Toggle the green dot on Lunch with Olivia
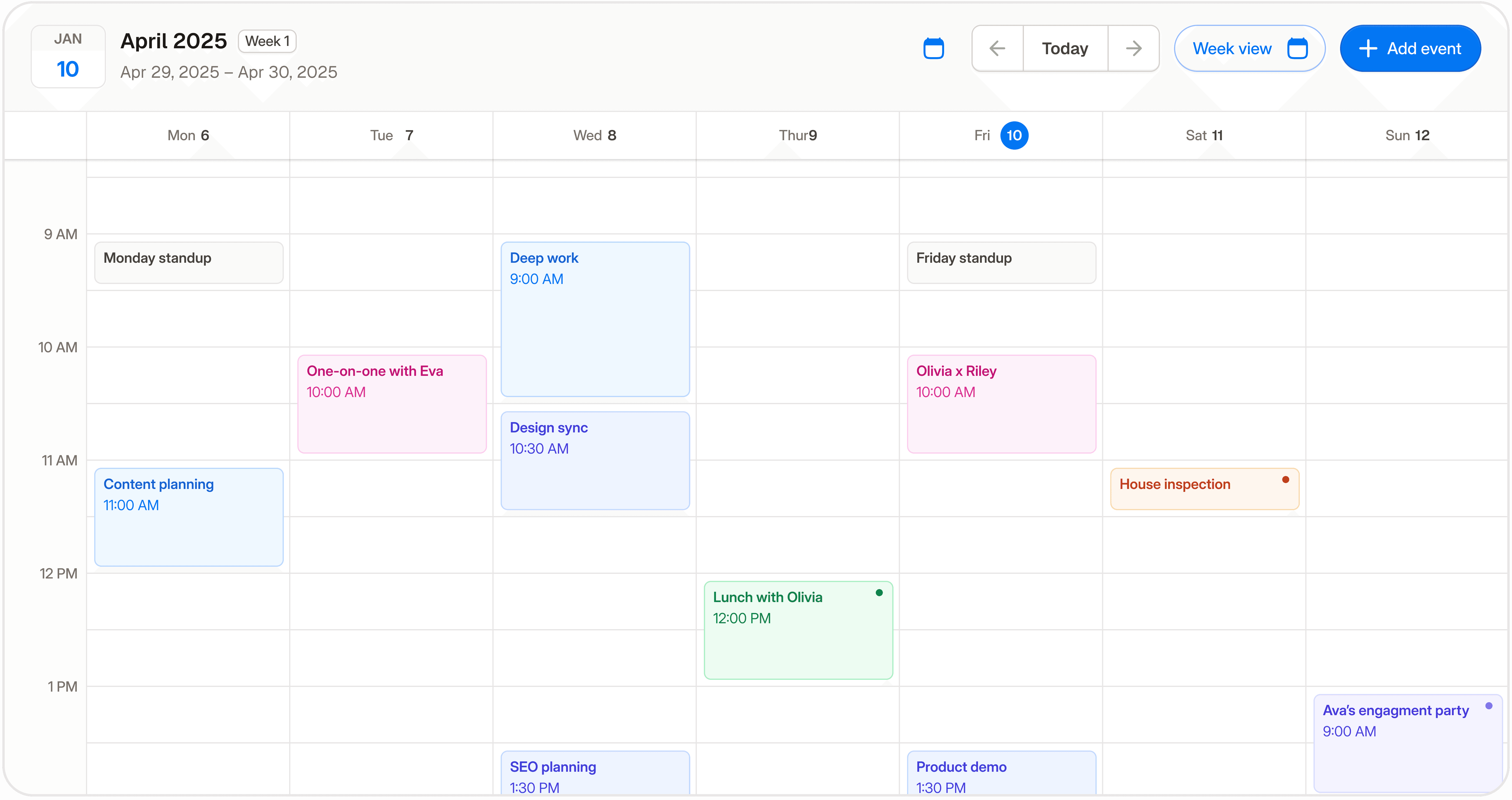 pos(879,593)
